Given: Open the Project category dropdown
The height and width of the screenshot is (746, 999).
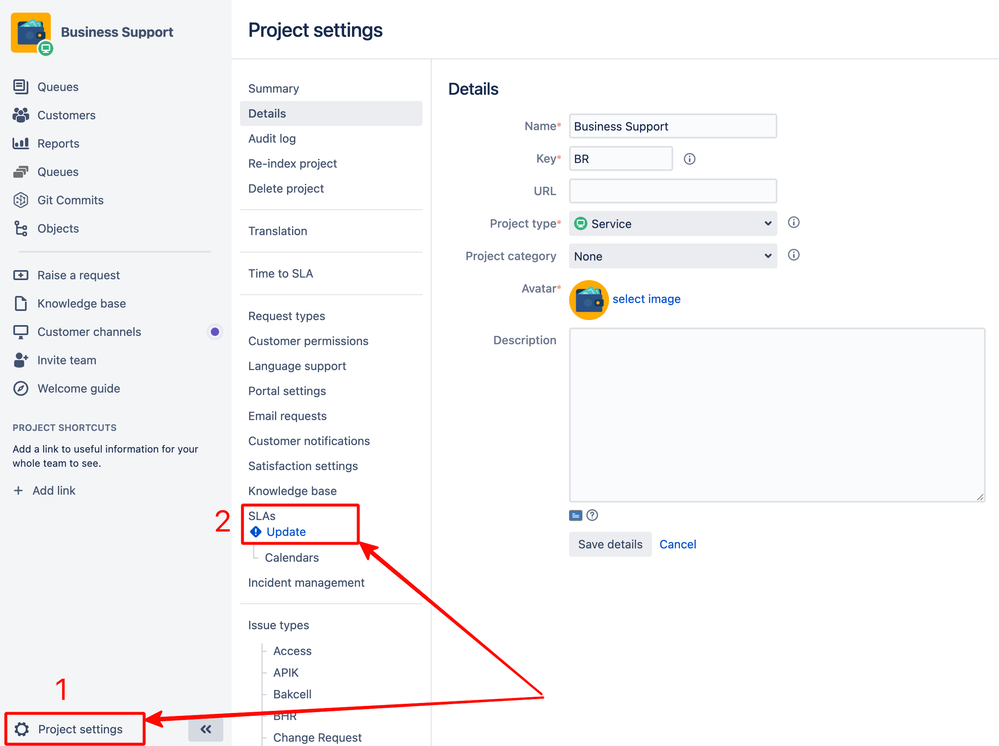Looking at the screenshot, I should tap(673, 256).
